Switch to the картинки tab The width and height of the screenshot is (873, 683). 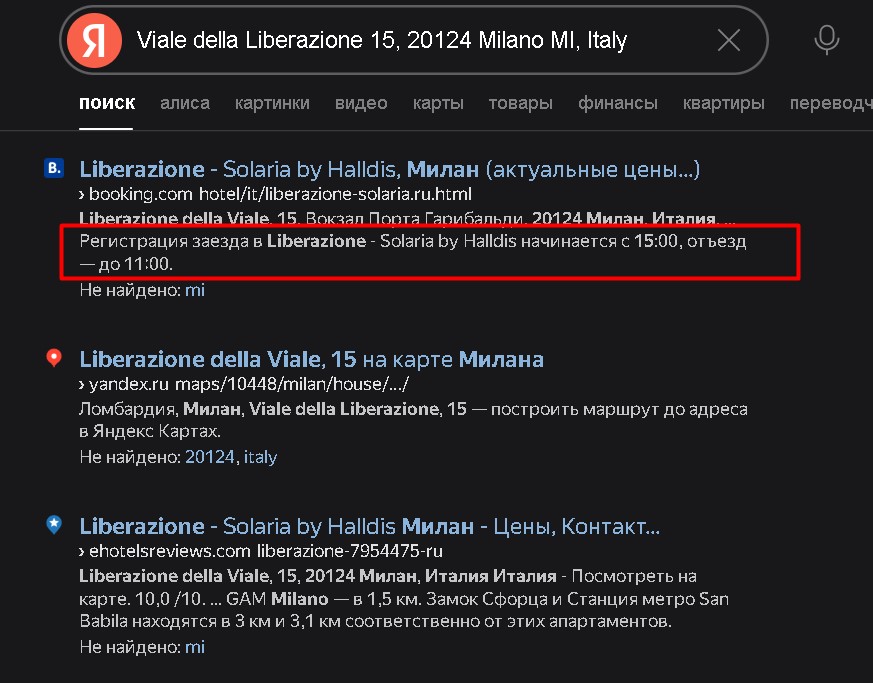272,103
